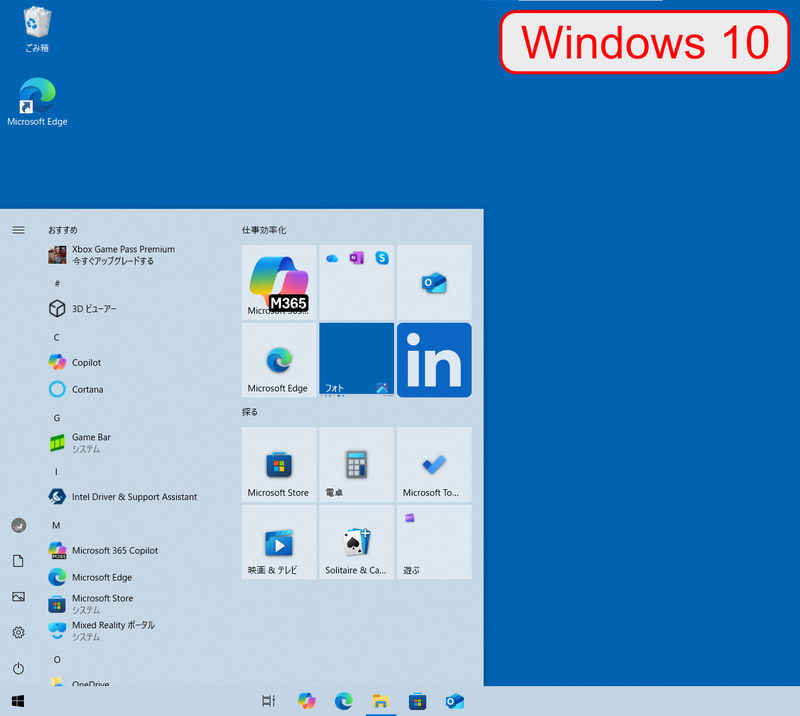The height and width of the screenshot is (716, 800).
Task: Click the G letter group header
Action: (x=57, y=418)
